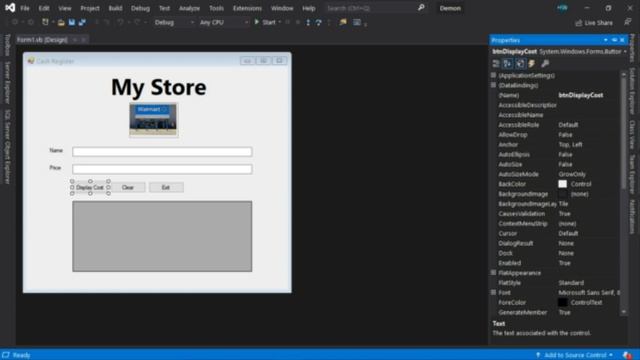The width and height of the screenshot is (640, 360).
Task: Click the status bar Ready icon
Action: (6, 355)
